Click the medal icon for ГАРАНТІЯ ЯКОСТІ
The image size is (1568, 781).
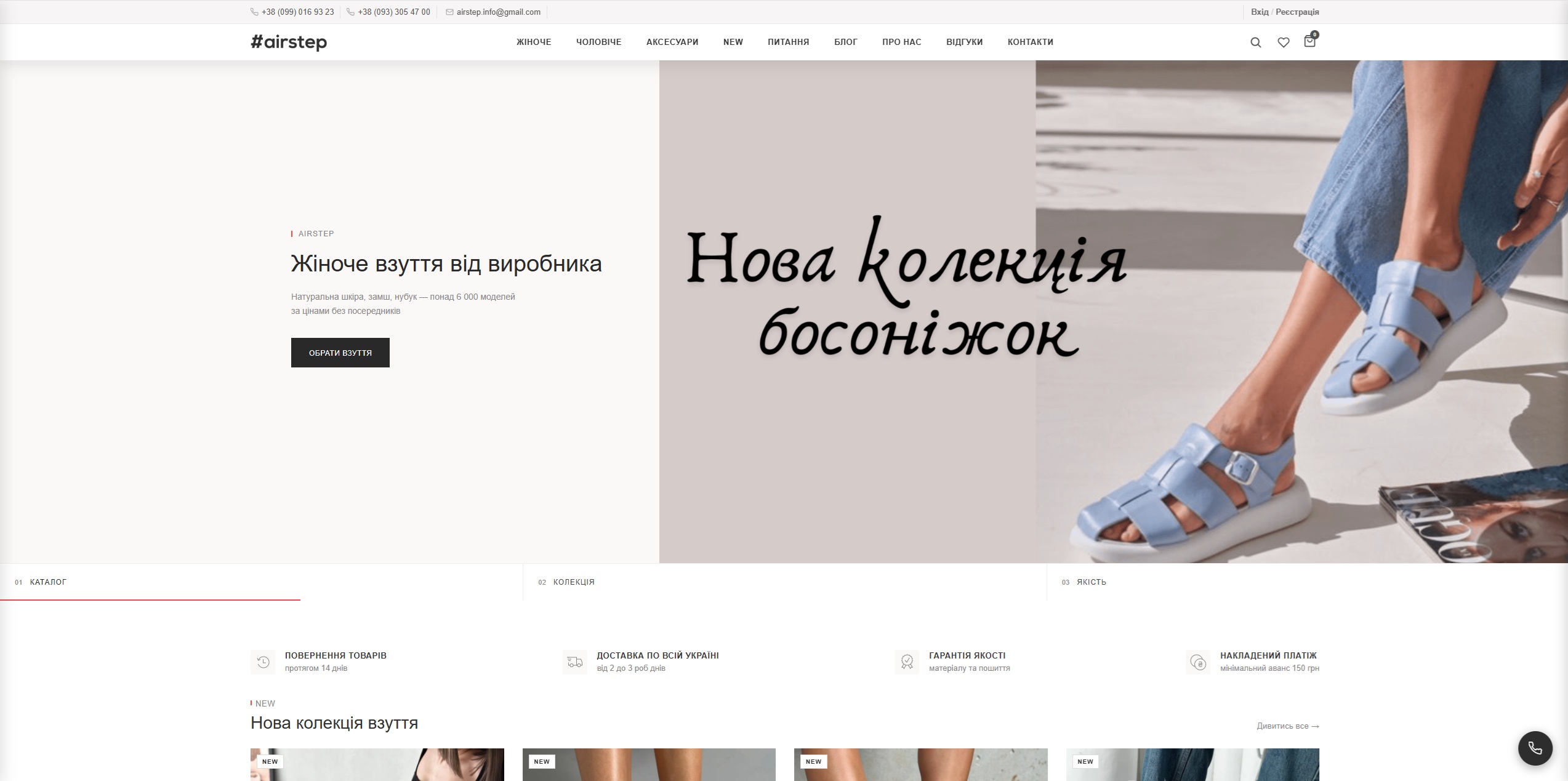click(x=906, y=661)
